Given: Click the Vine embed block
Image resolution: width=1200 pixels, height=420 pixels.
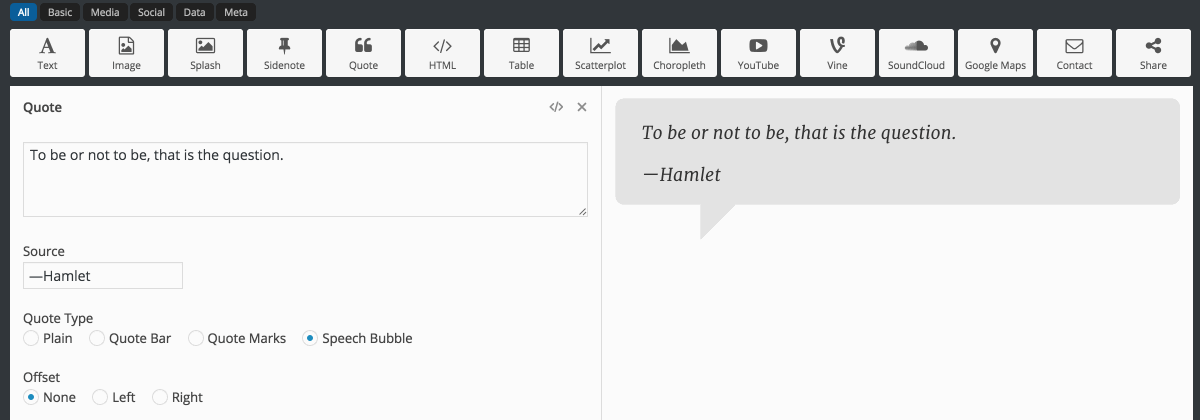Looking at the screenshot, I should click(x=837, y=53).
